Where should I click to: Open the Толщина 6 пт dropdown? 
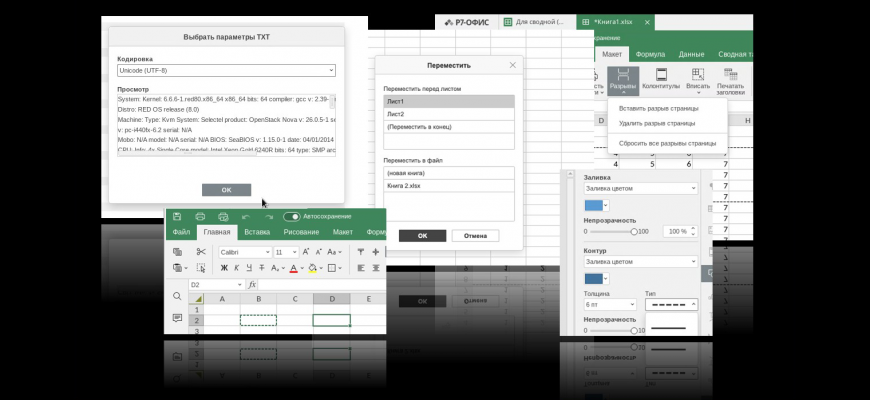(x=610, y=305)
